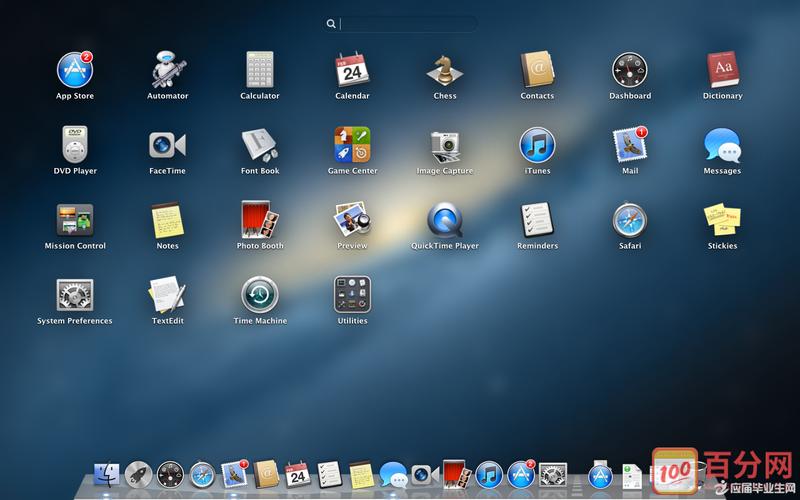Image resolution: width=800 pixels, height=500 pixels.
Task: Launch Notes from the Launchpad grid
Action: [167, 220]
